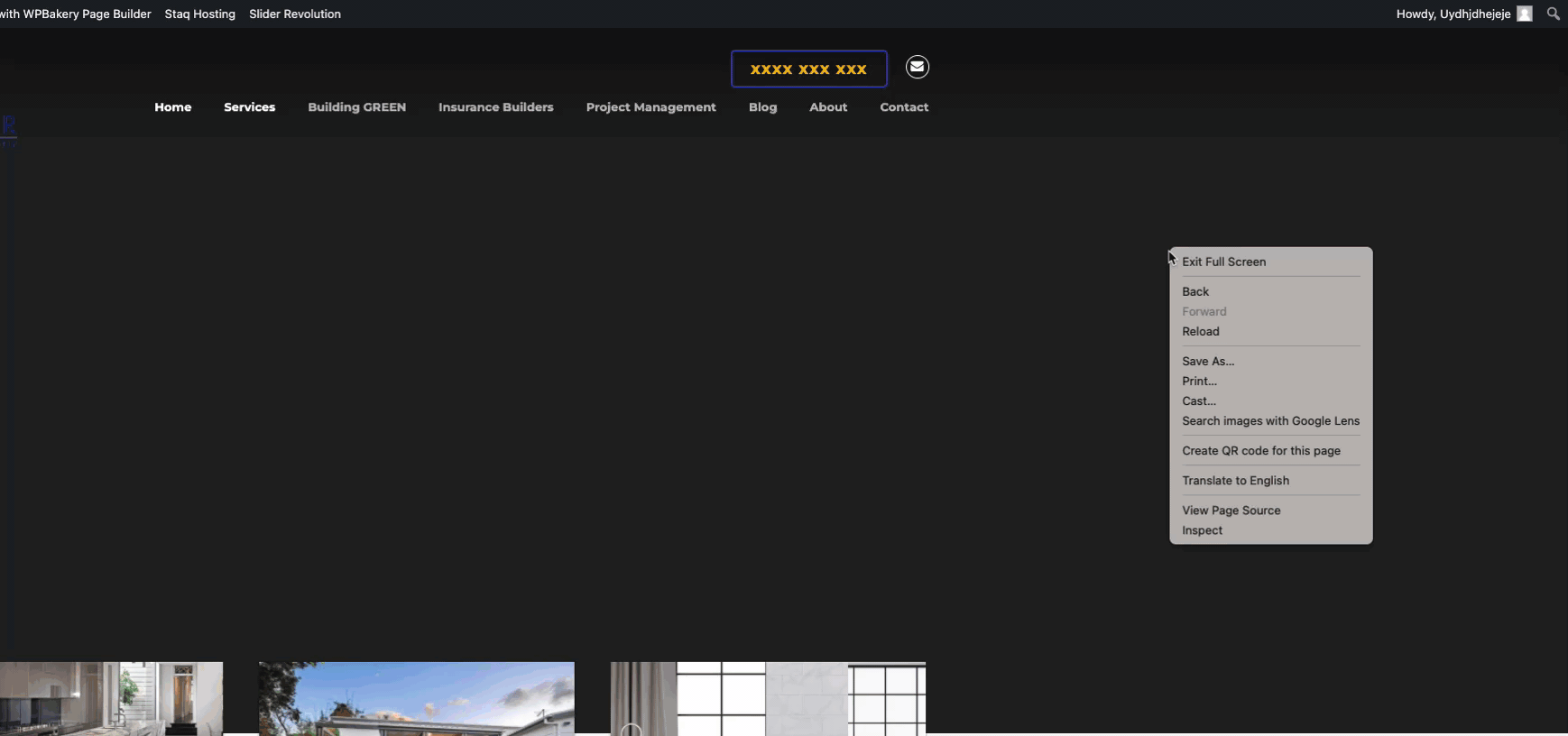Choose Inspect in the context menu
1568x736 pixels.
(x=1202, y=530)
